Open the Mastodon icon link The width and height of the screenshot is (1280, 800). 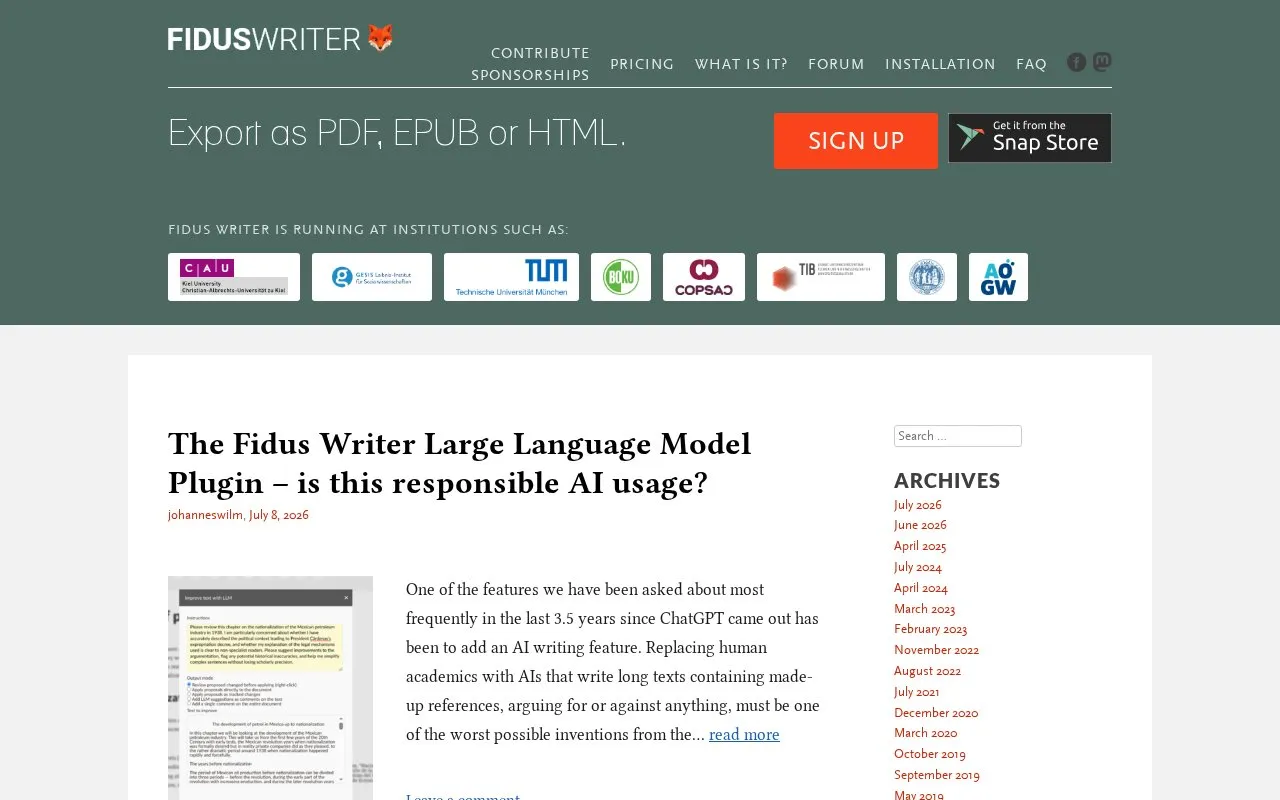[1102, 62]
